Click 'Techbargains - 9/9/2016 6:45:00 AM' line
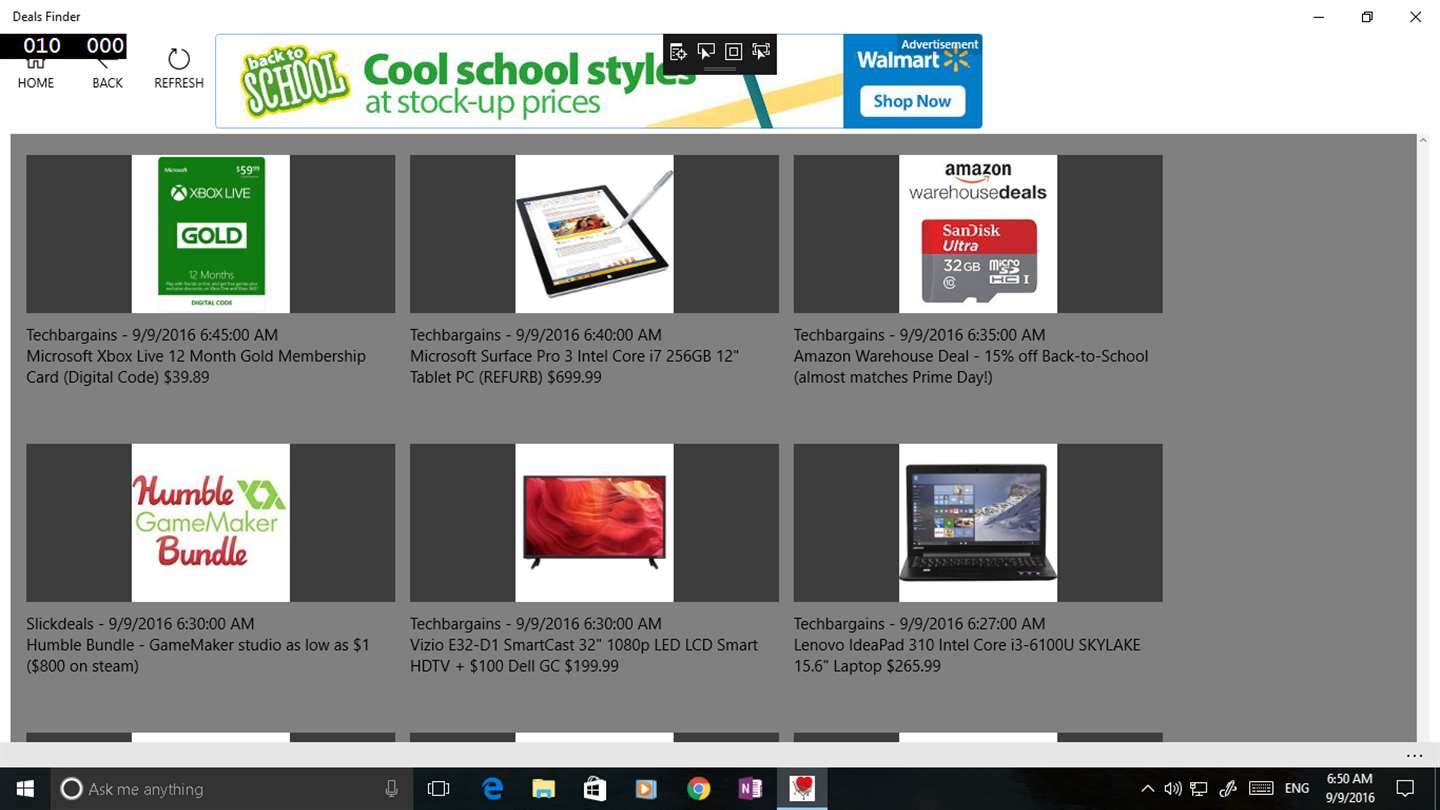The width and height of the screenshot is (1440, 810). tap(152, 335)
